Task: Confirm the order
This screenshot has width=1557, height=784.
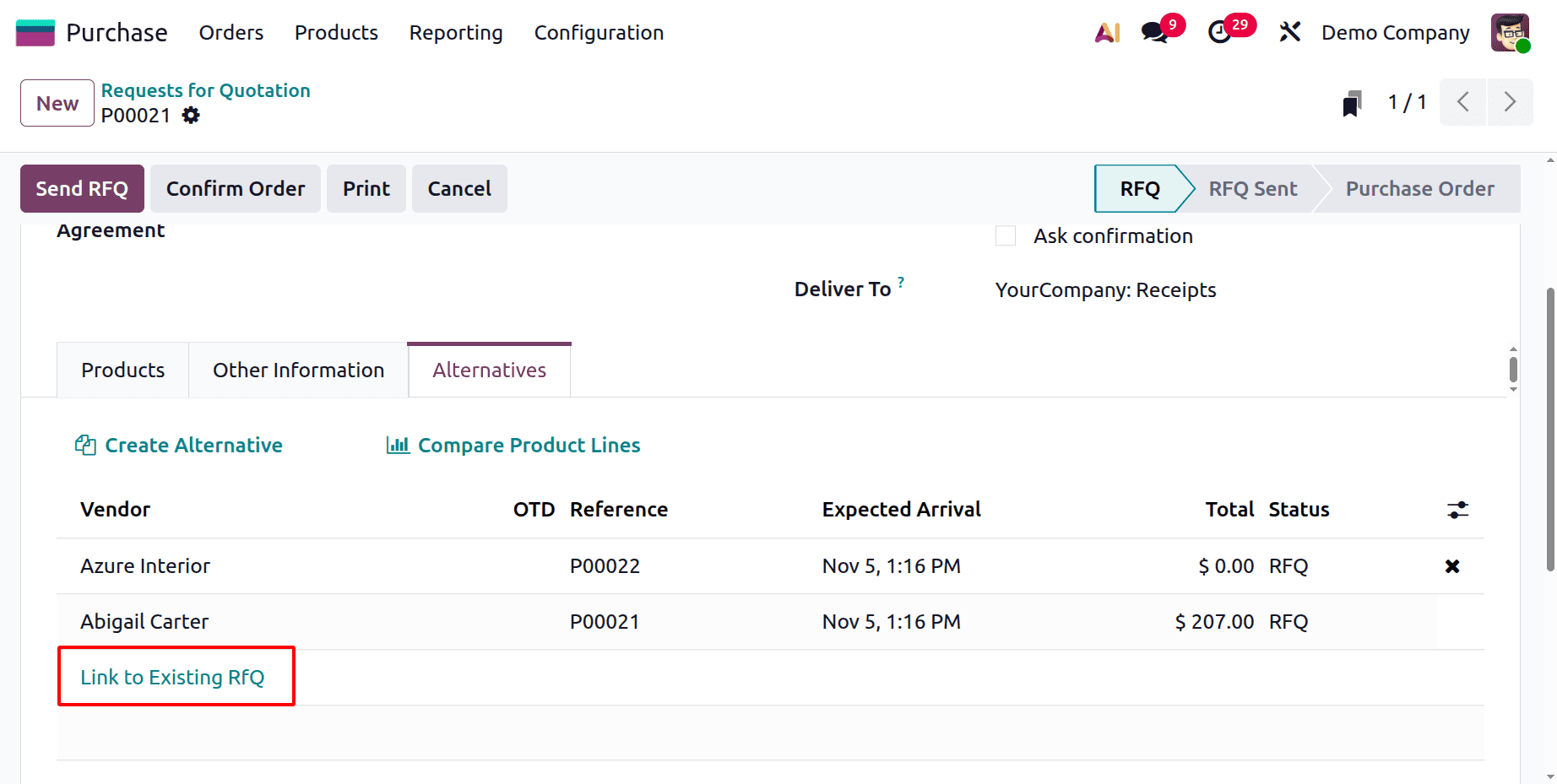Action: pyautogui.click(x=236, y=188)
